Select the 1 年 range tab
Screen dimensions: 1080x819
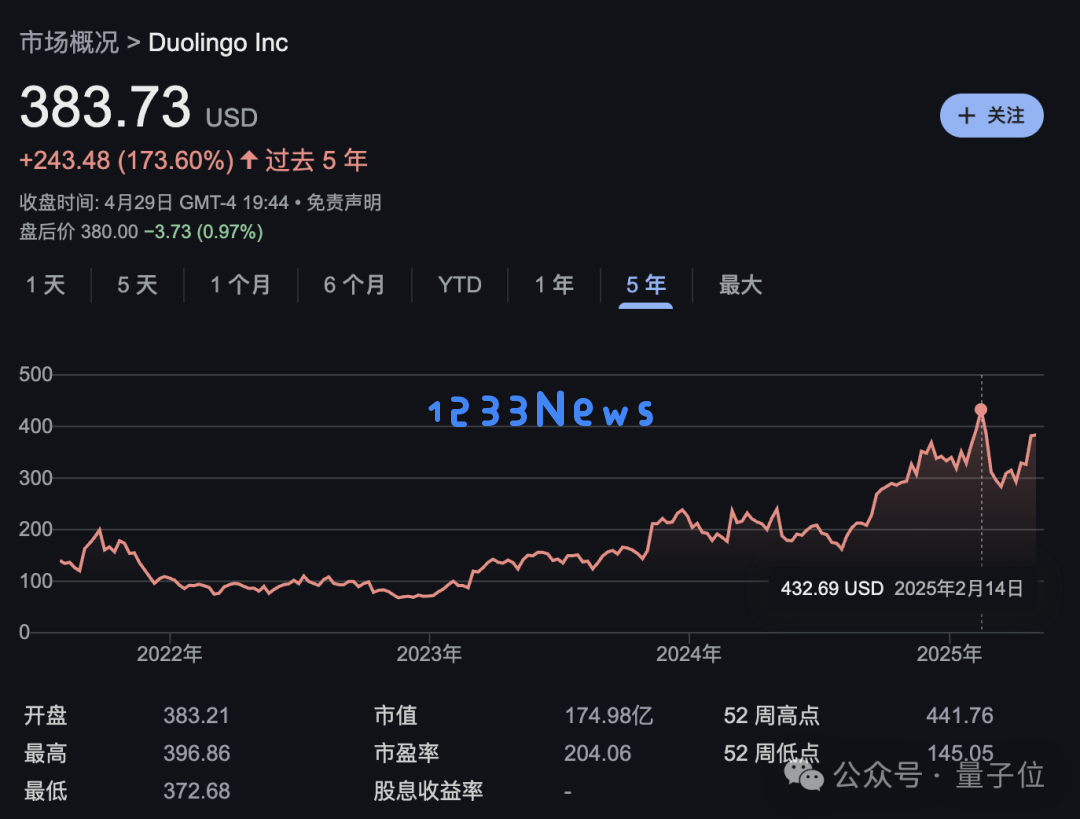pos(554,284)
